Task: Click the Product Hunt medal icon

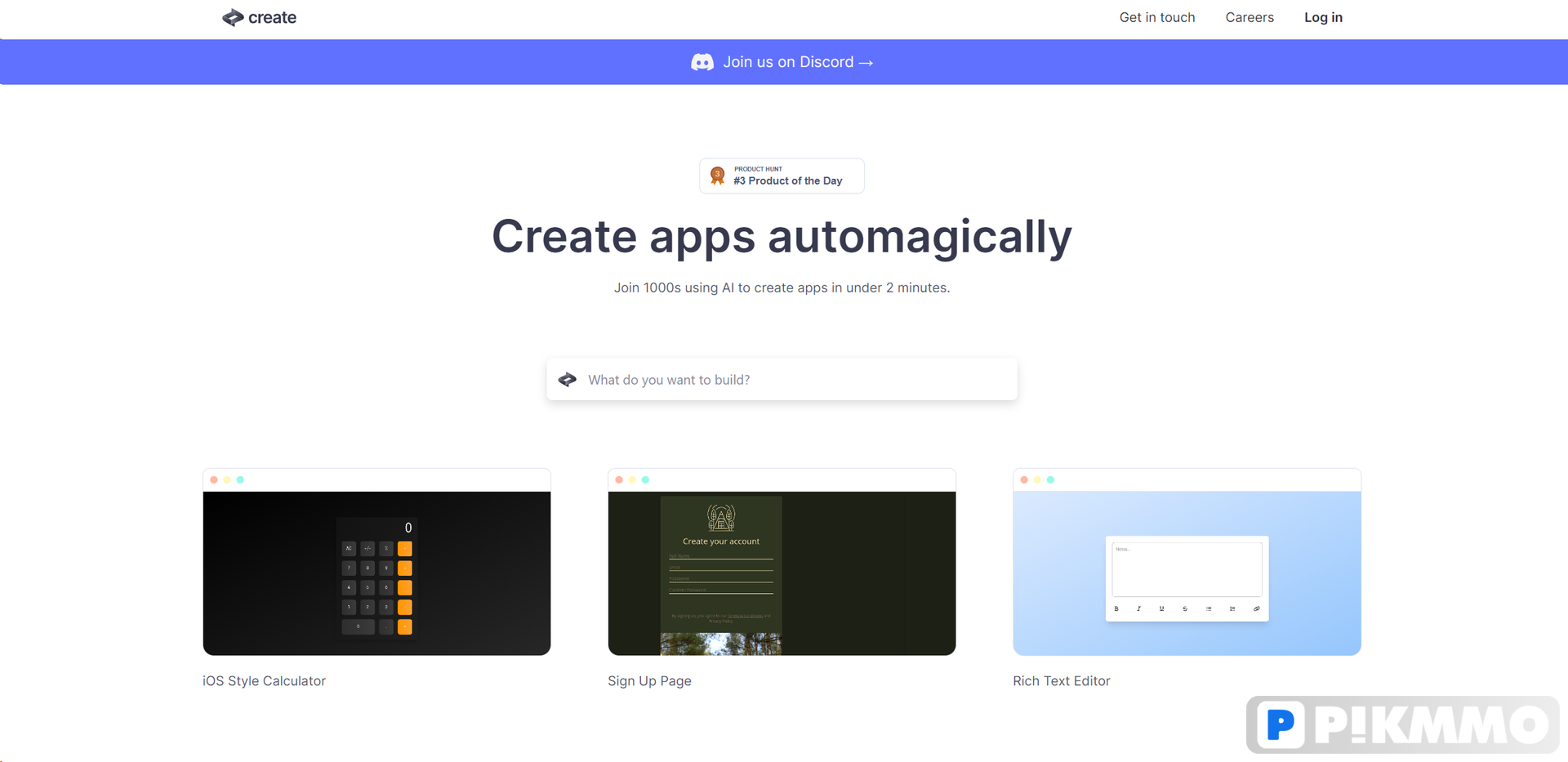Action: point(717,176)
